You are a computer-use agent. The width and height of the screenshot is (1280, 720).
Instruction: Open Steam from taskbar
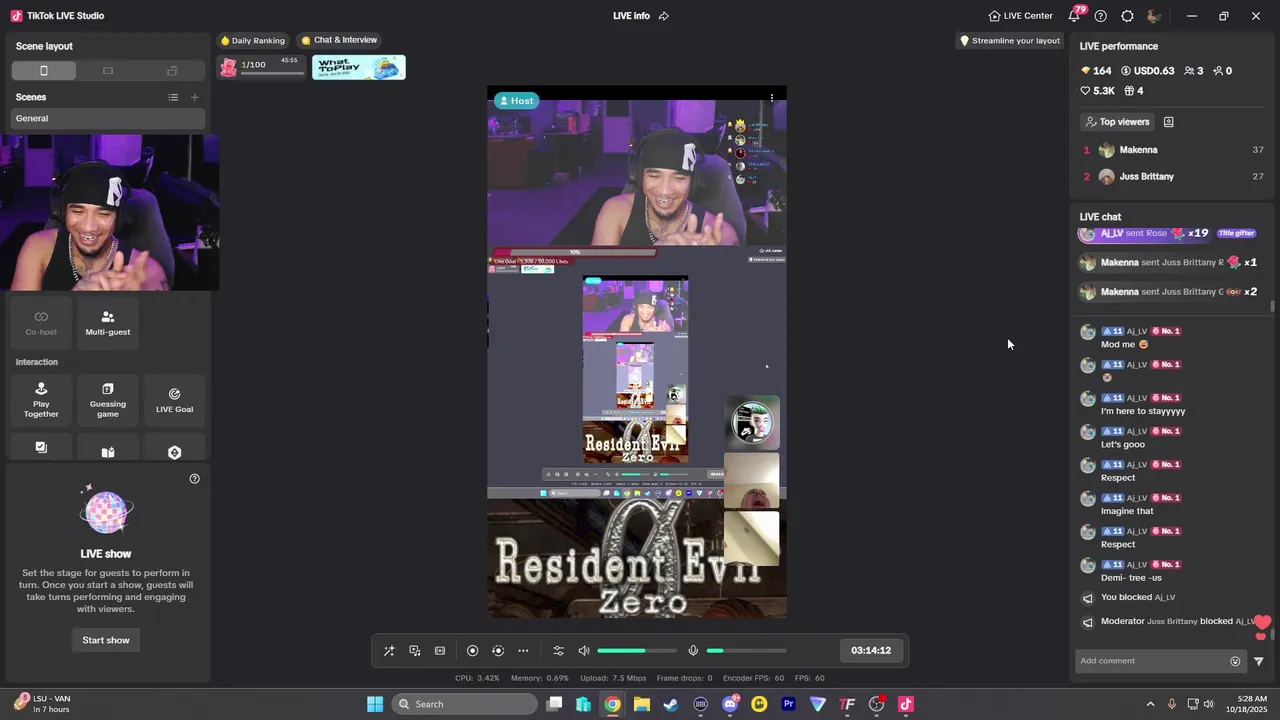coord(671,704)
